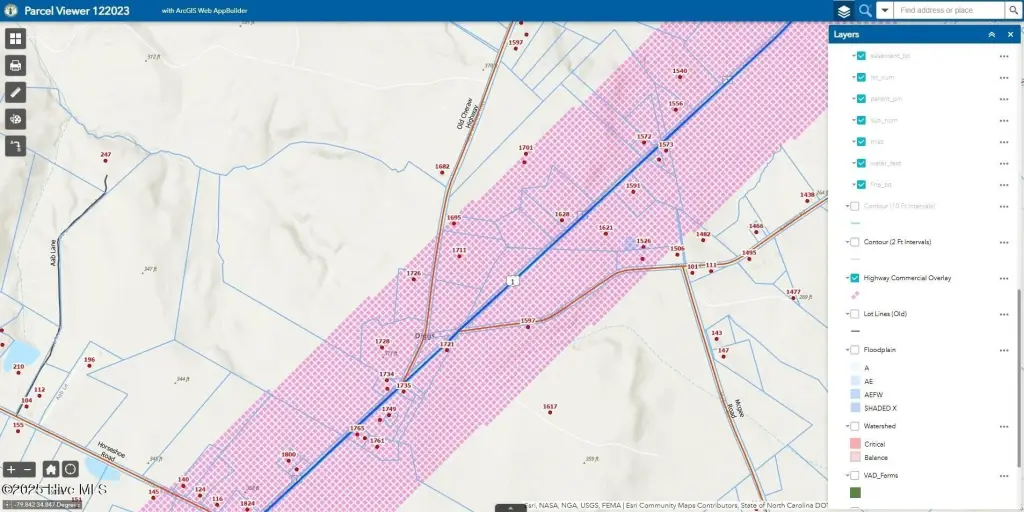1024x512 pixels.
Task: Open options menu for Lot Lines (Old)
Action: (x=1003, y=314)
